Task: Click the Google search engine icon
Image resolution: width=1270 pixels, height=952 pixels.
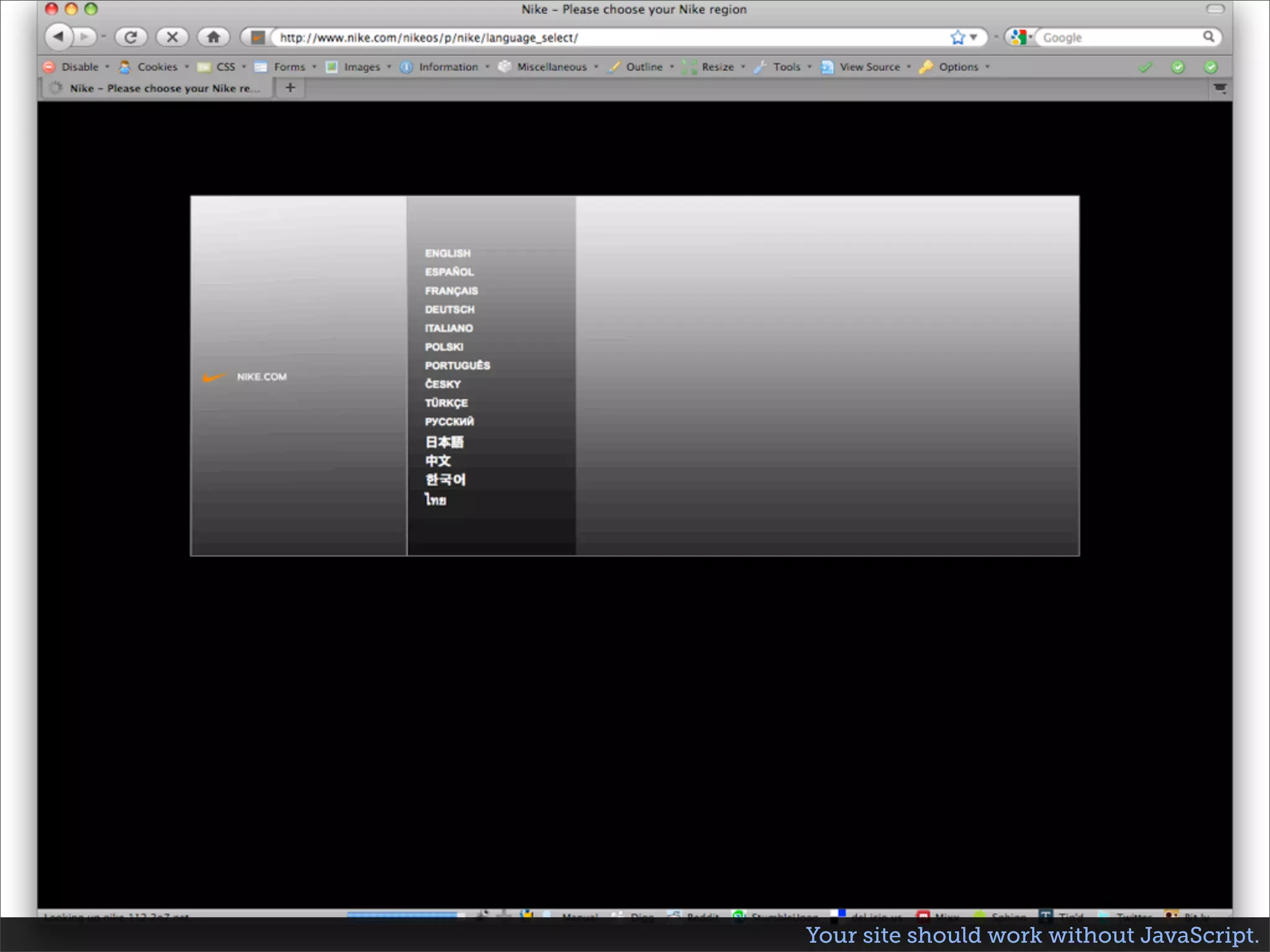Action: coord(1018,37)
